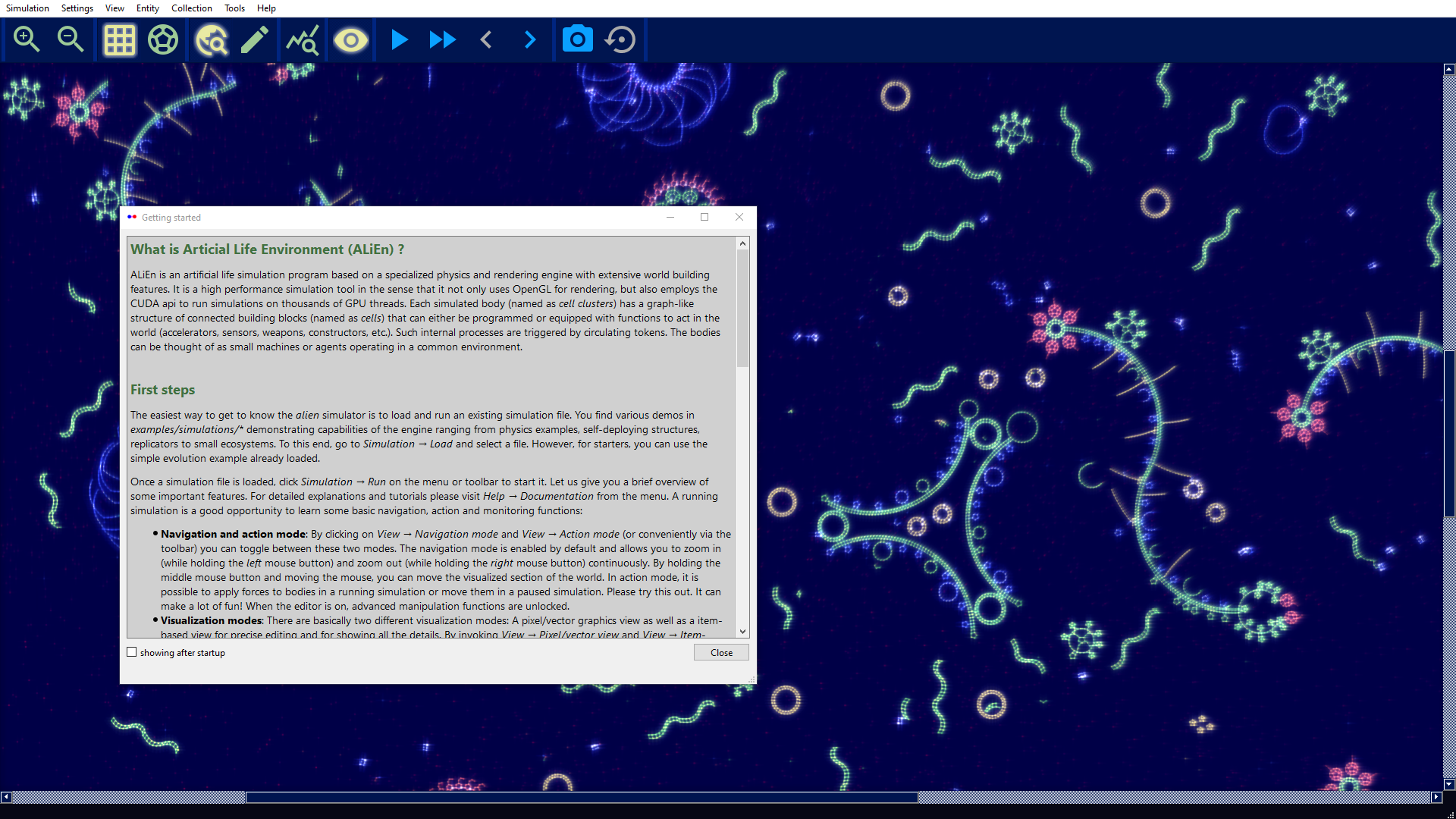Open the monitor graph analysis icon

click(x=302, y=39)
